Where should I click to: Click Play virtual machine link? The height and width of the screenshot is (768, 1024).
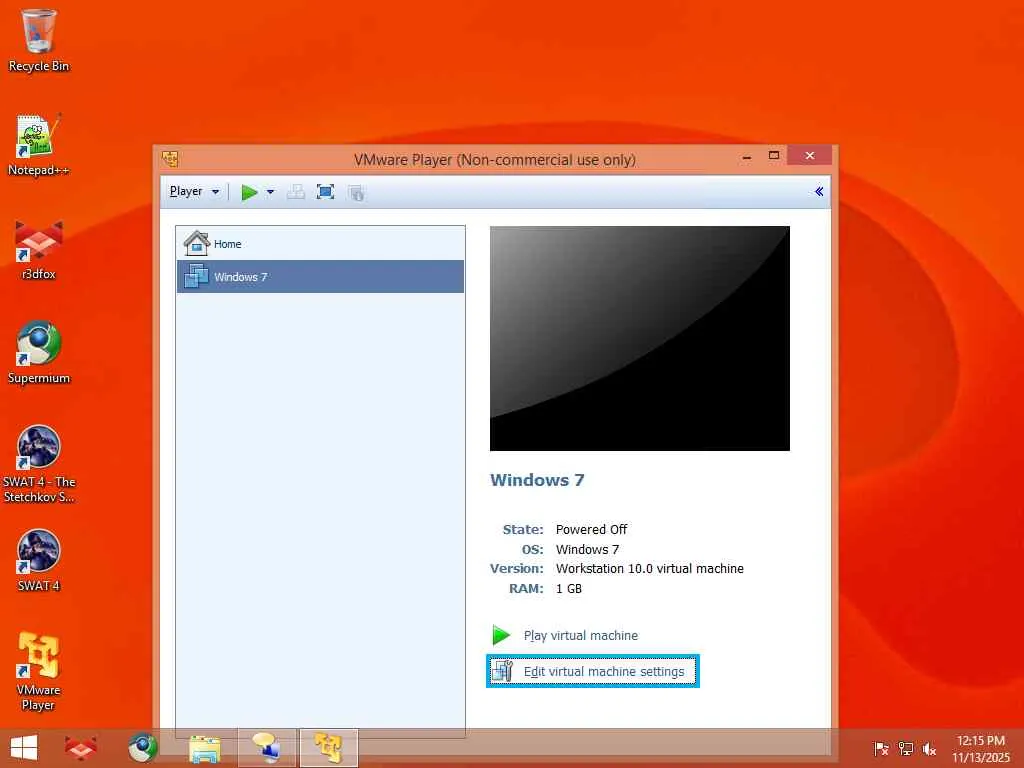581,635
